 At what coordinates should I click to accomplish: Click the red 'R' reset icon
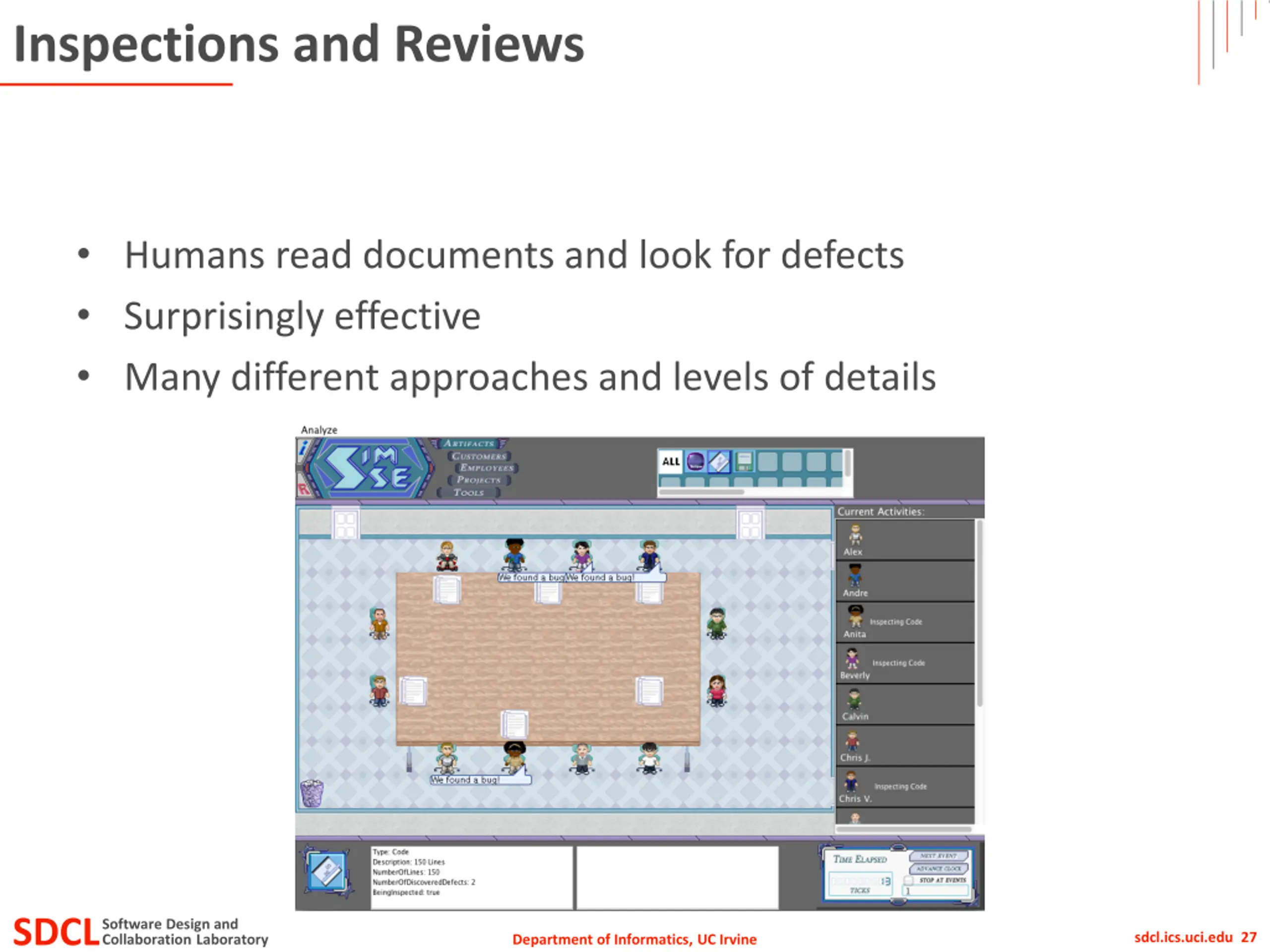304,489
